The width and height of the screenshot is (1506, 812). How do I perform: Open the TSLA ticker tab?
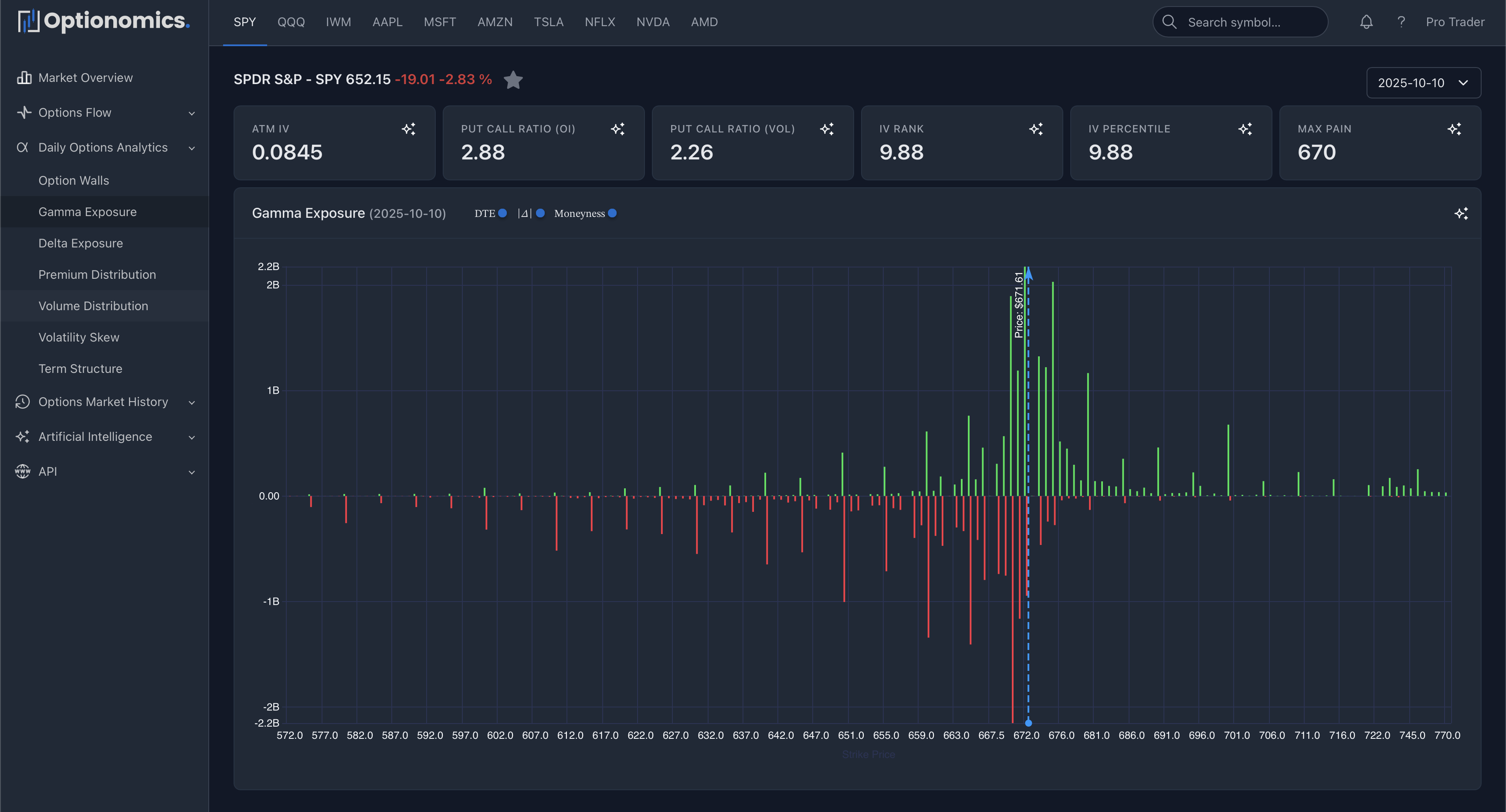(548, 22)
